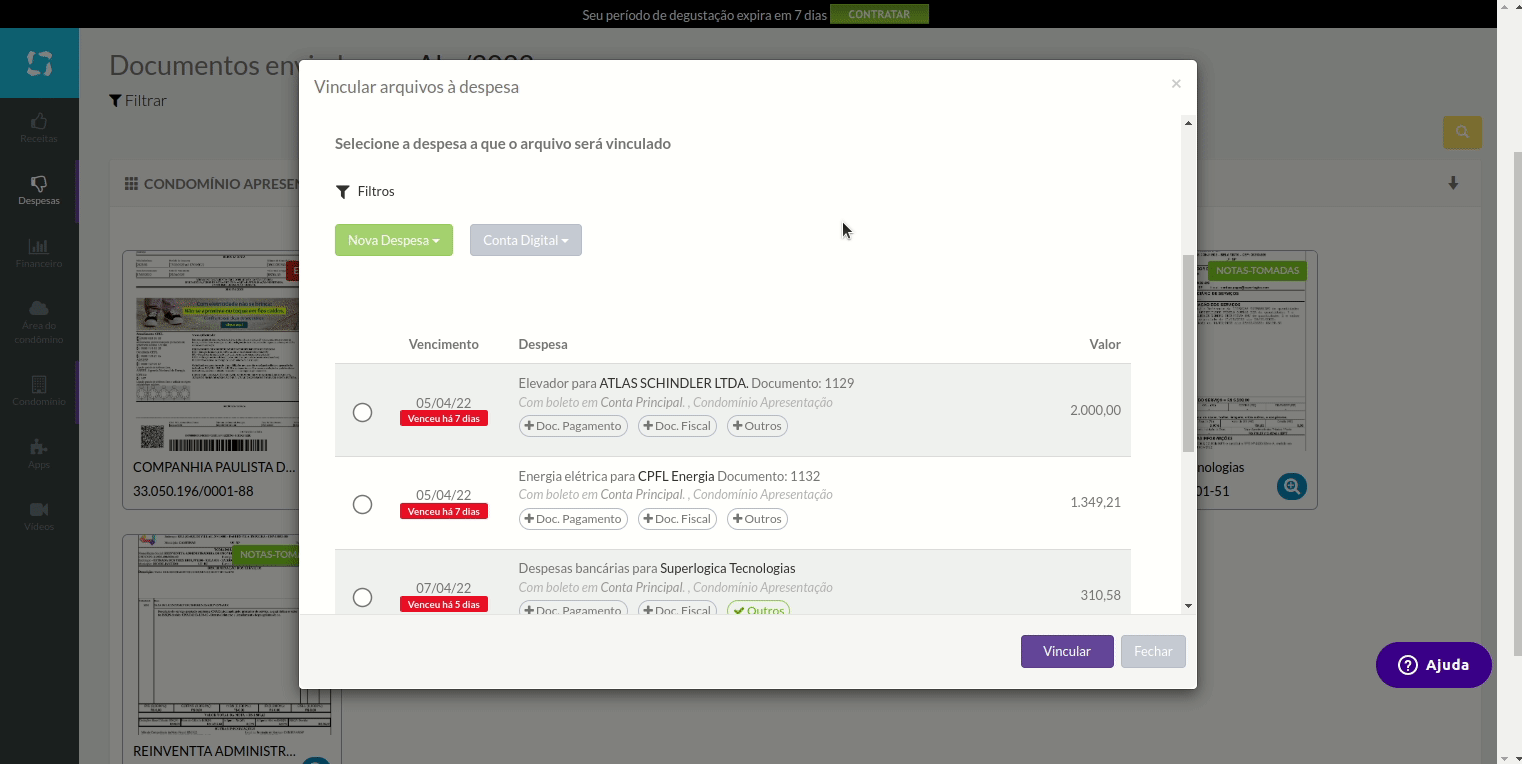Open the Ajuda help widget

[1433, 665]
